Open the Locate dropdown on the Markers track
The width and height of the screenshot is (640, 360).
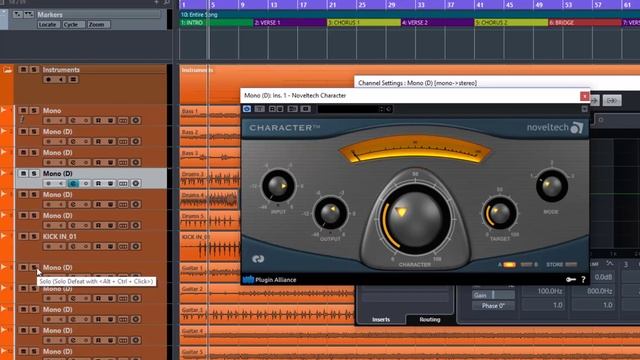pyautogui.click(x=48, y=24)
